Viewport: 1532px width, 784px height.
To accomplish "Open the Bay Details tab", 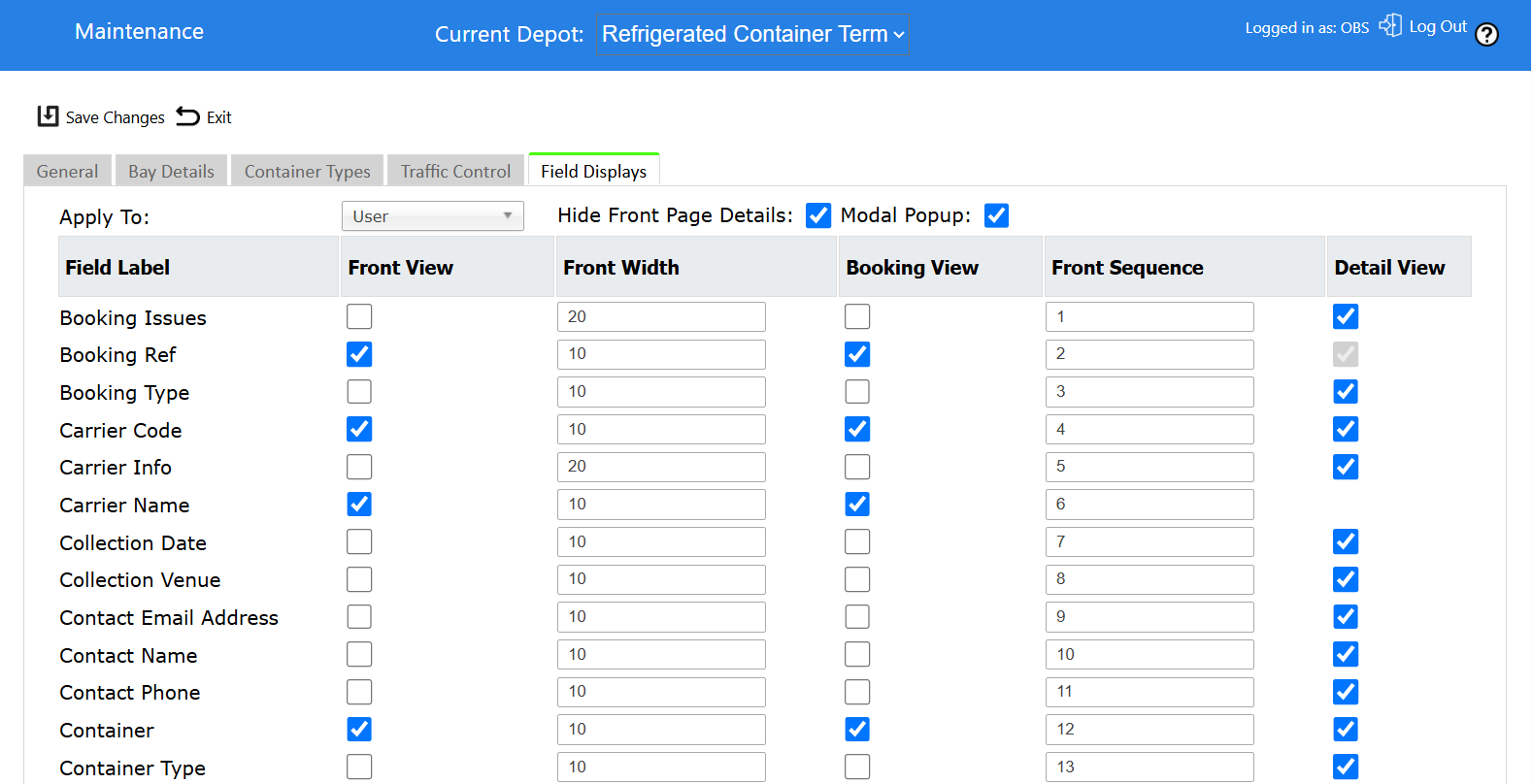I will click(171, 171).
